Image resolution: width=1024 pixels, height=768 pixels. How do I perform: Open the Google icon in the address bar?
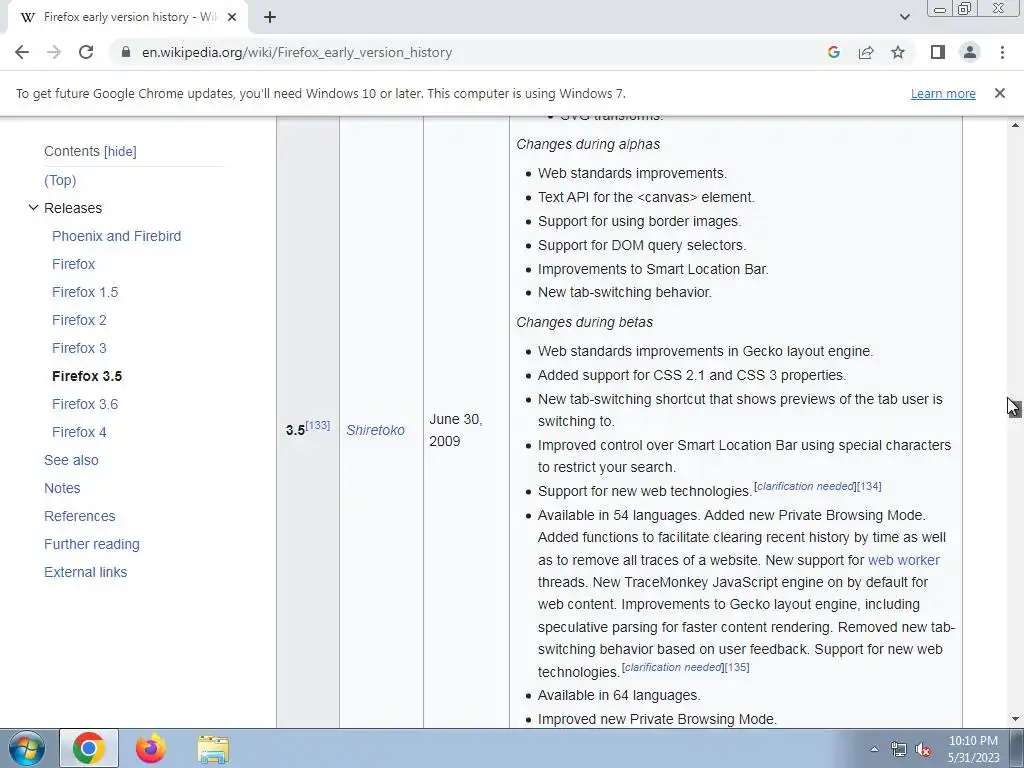click(x=833, y=52)
